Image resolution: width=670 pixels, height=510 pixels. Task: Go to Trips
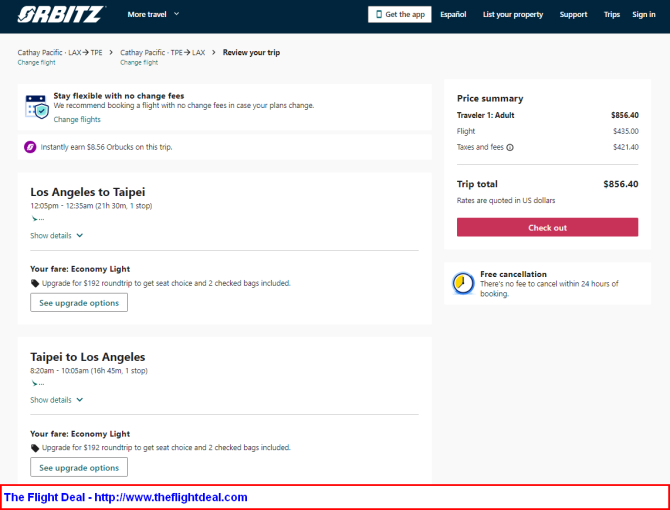(x=611, y=14)
